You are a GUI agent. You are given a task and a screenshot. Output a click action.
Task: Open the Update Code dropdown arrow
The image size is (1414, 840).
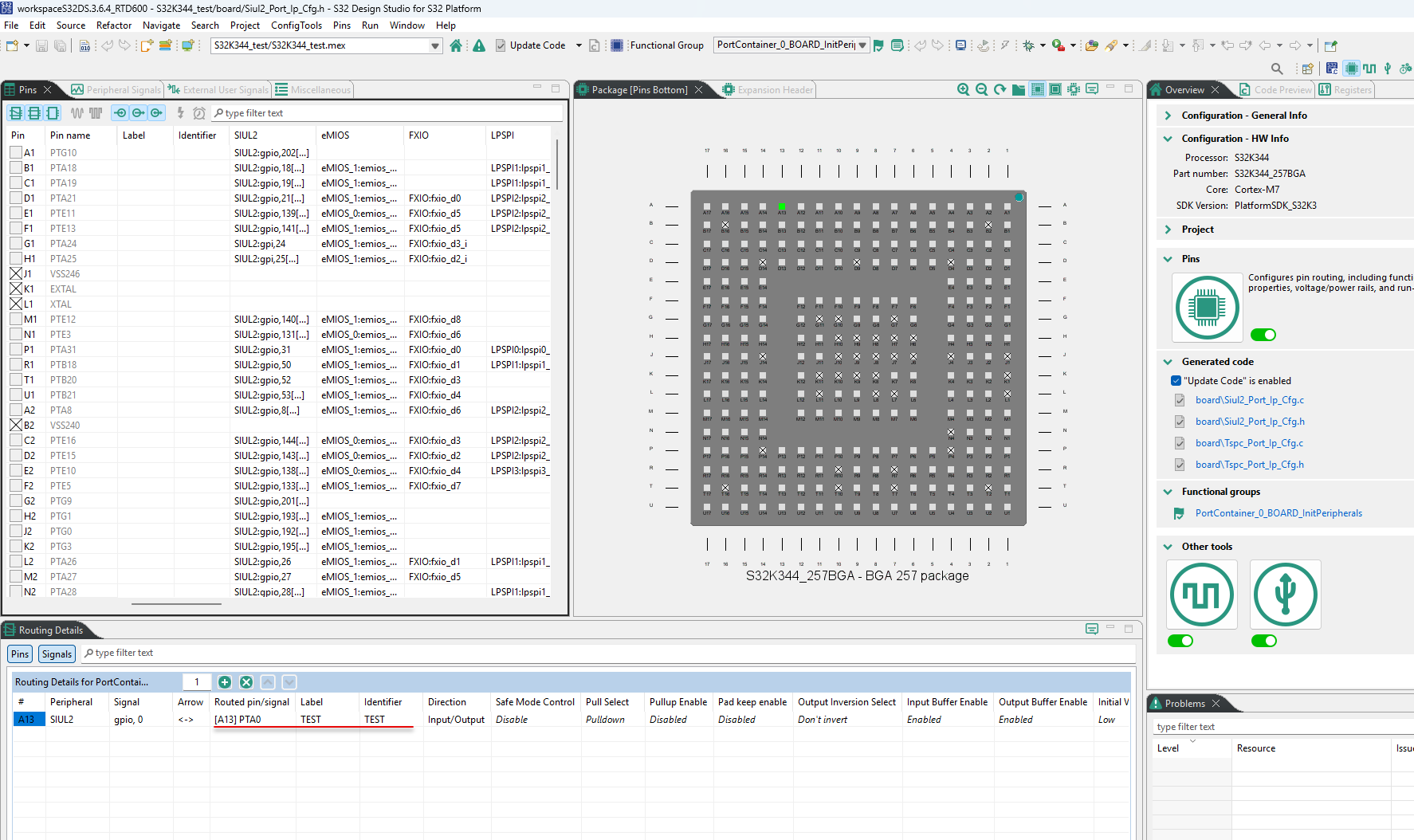(579, 45)
